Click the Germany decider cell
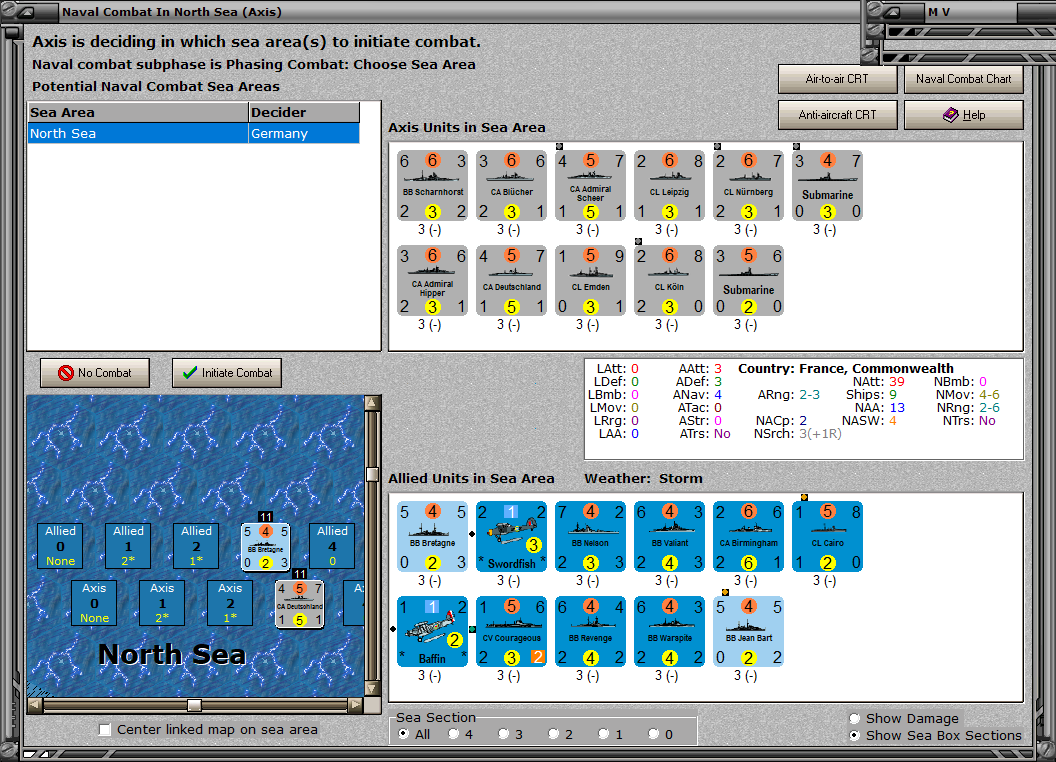The height and width of the screenshot is (762, 1056). pos(304,133)
